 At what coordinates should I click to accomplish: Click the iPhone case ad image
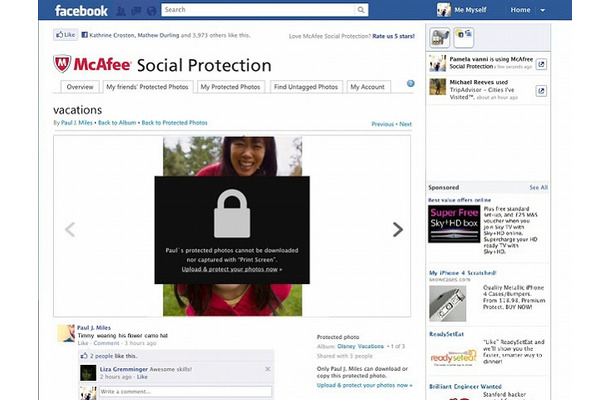[447, 304]
